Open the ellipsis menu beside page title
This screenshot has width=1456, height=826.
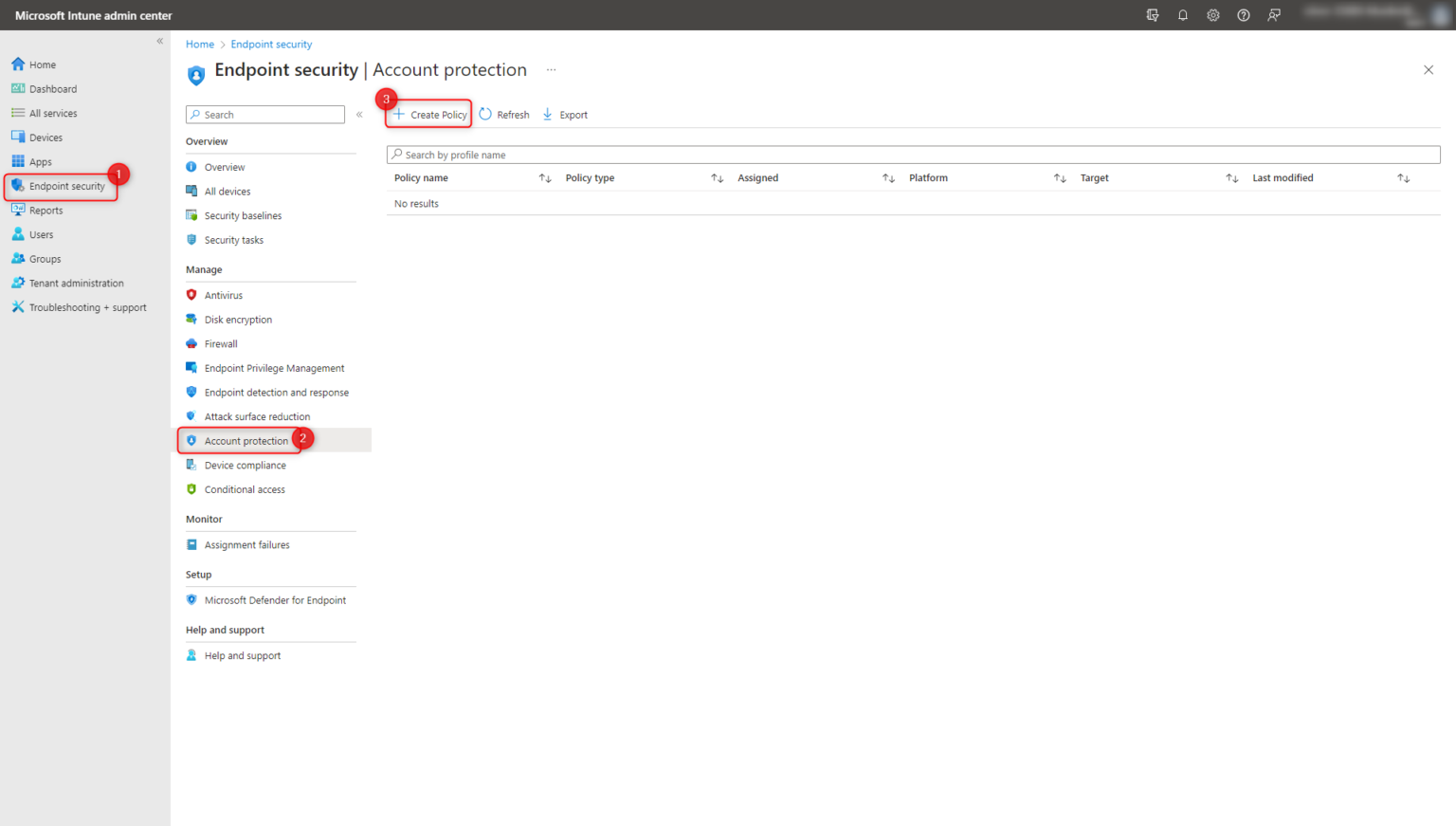pyautogui.click(x=551, y=69)
